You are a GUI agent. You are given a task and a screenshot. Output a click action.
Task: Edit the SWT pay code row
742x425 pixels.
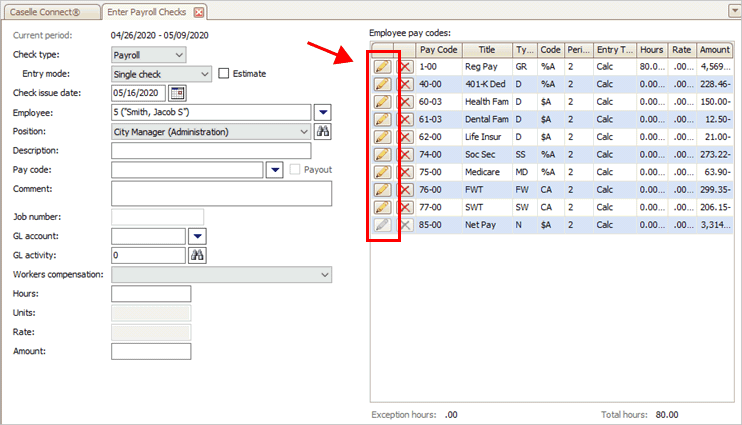382,207
